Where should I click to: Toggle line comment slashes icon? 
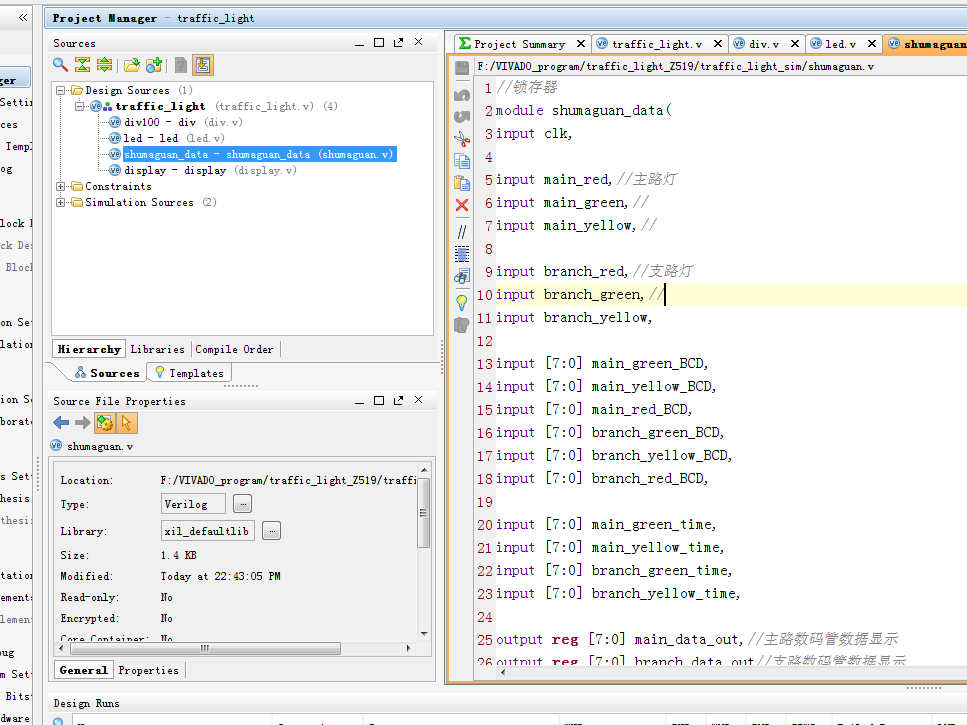tap(462, 232)
